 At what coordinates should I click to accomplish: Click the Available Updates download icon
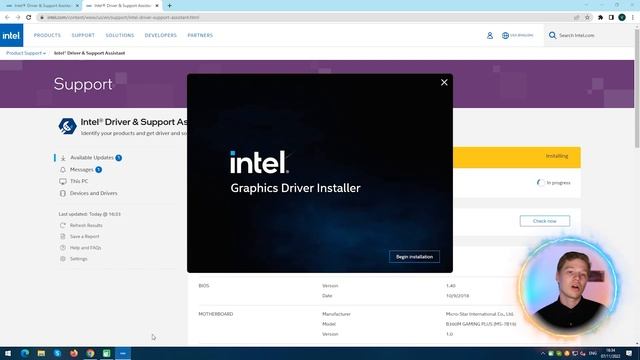click(x=63, y=158)
